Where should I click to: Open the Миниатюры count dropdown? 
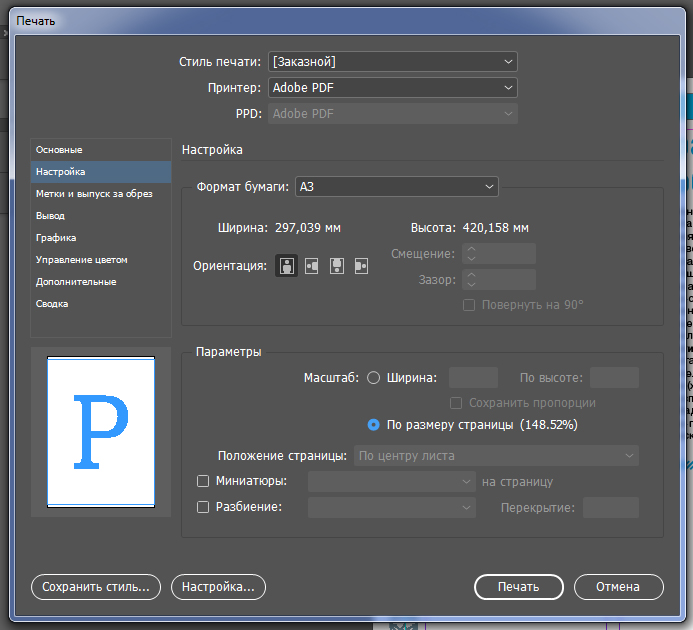tap(392, 481)
